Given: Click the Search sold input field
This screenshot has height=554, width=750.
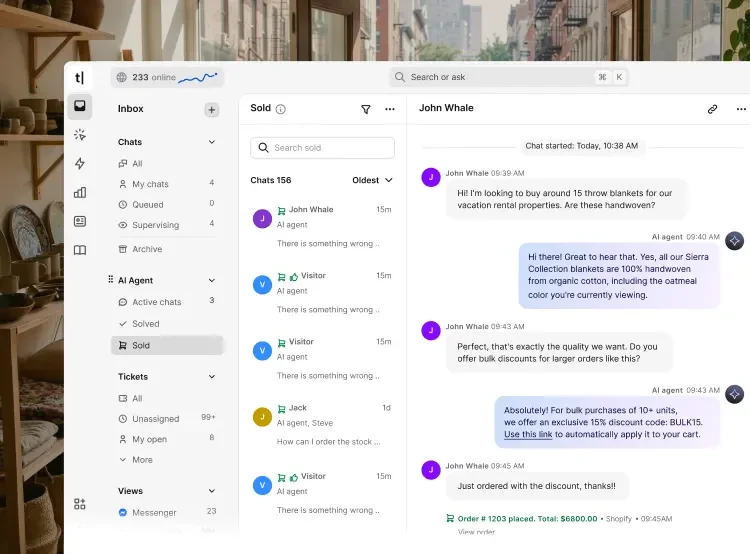Looking at the screenshot, I should click(322, 147).
